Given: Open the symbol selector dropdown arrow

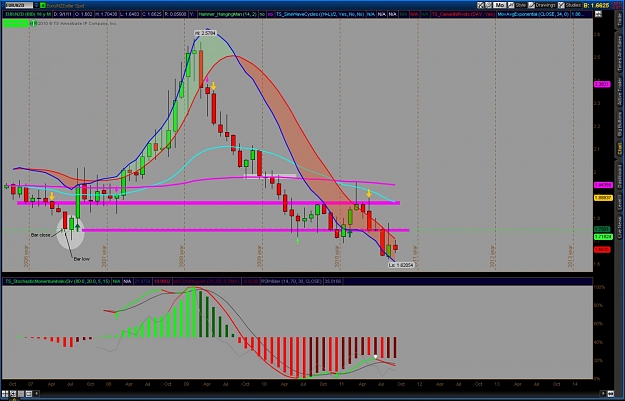Looking at the screenshot, I should click(36, 5).
